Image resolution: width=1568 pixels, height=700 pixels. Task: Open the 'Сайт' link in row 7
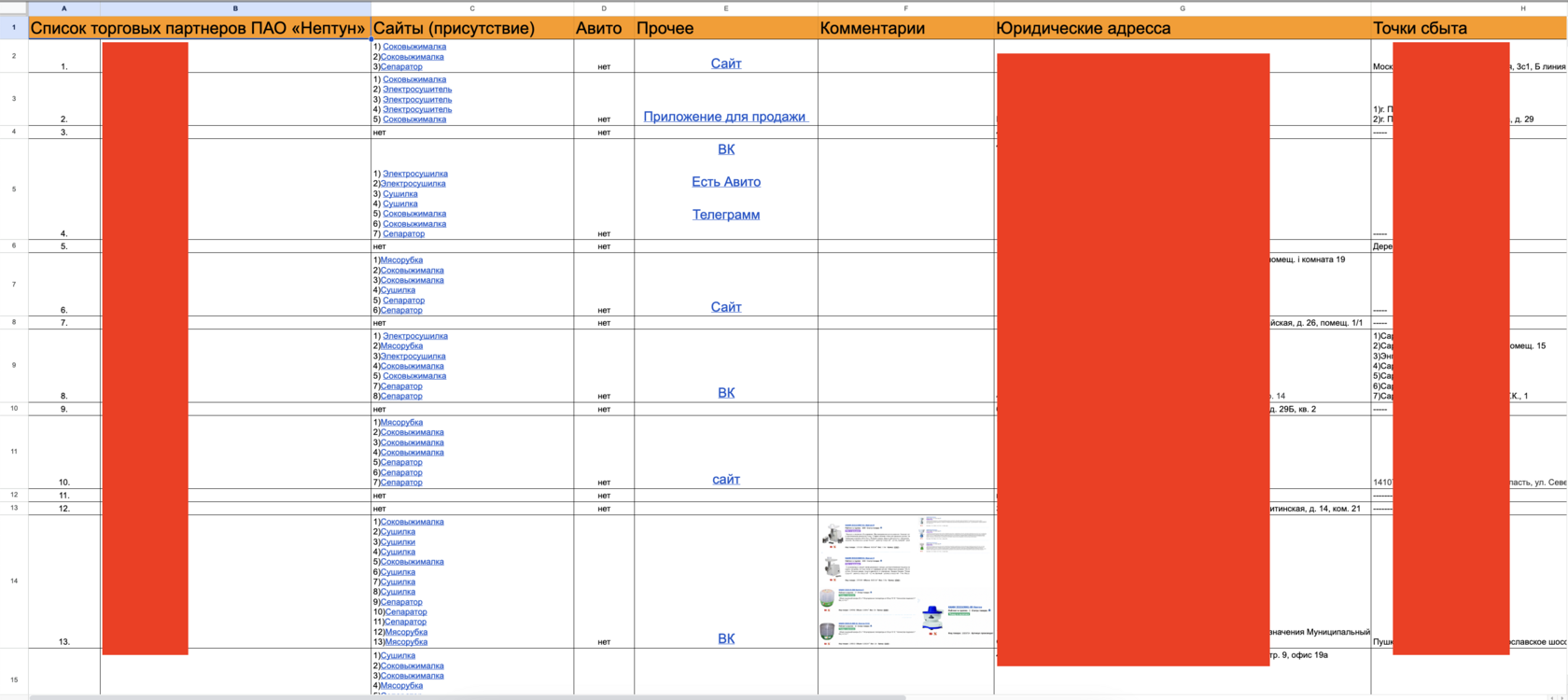pos(726,307)
